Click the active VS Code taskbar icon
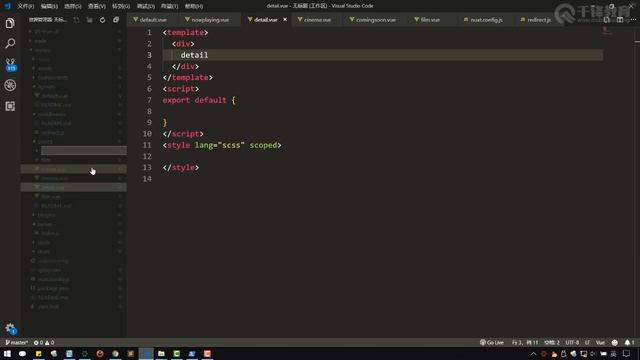 coord(146,353)
